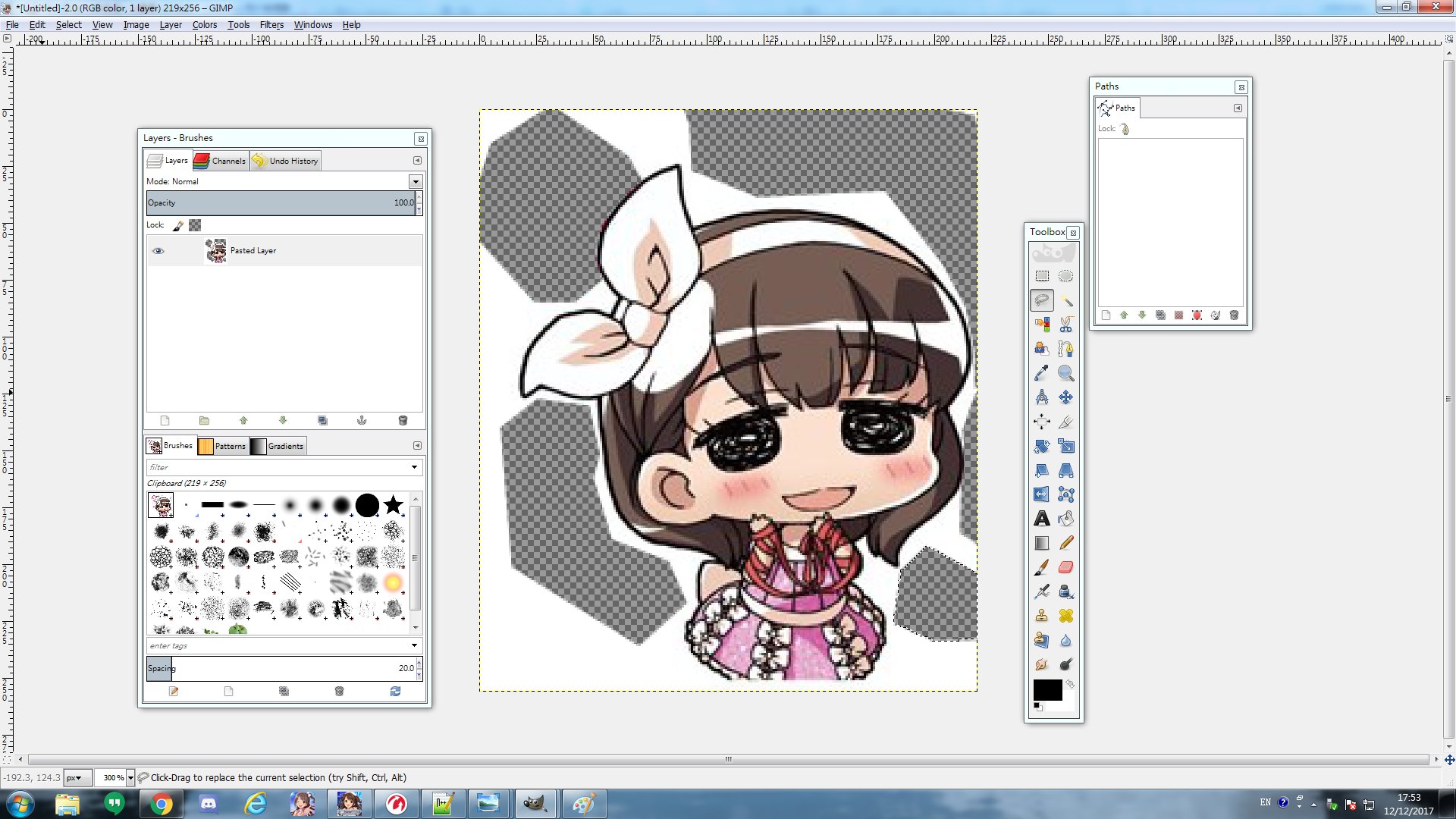
Task: Select the Fuzzy Select magic wand tool
Action: pos(1065,300)
